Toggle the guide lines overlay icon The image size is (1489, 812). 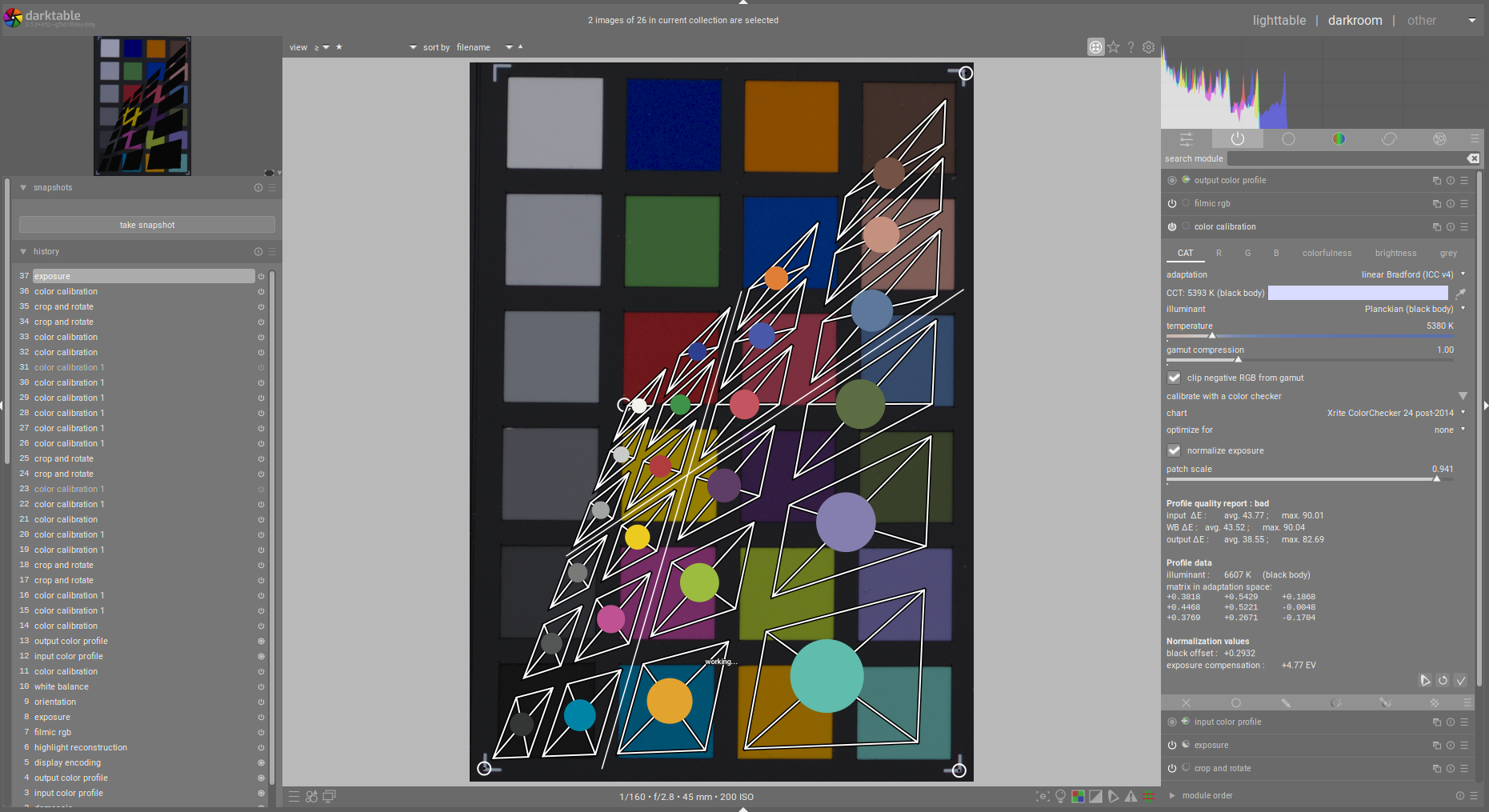tap(1149, 797)
